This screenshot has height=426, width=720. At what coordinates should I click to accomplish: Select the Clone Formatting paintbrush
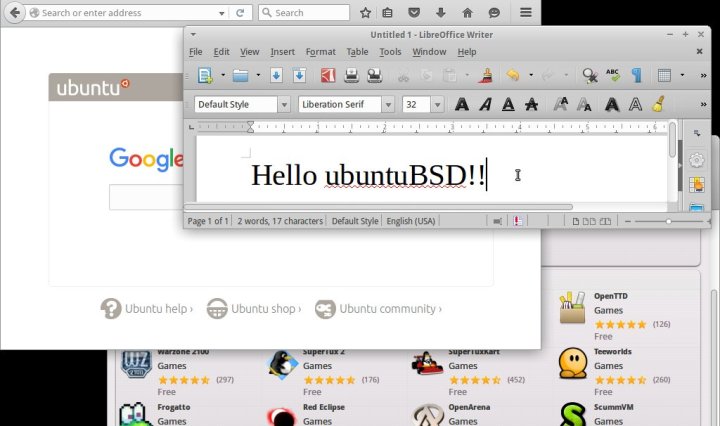[x=485, y=75]
